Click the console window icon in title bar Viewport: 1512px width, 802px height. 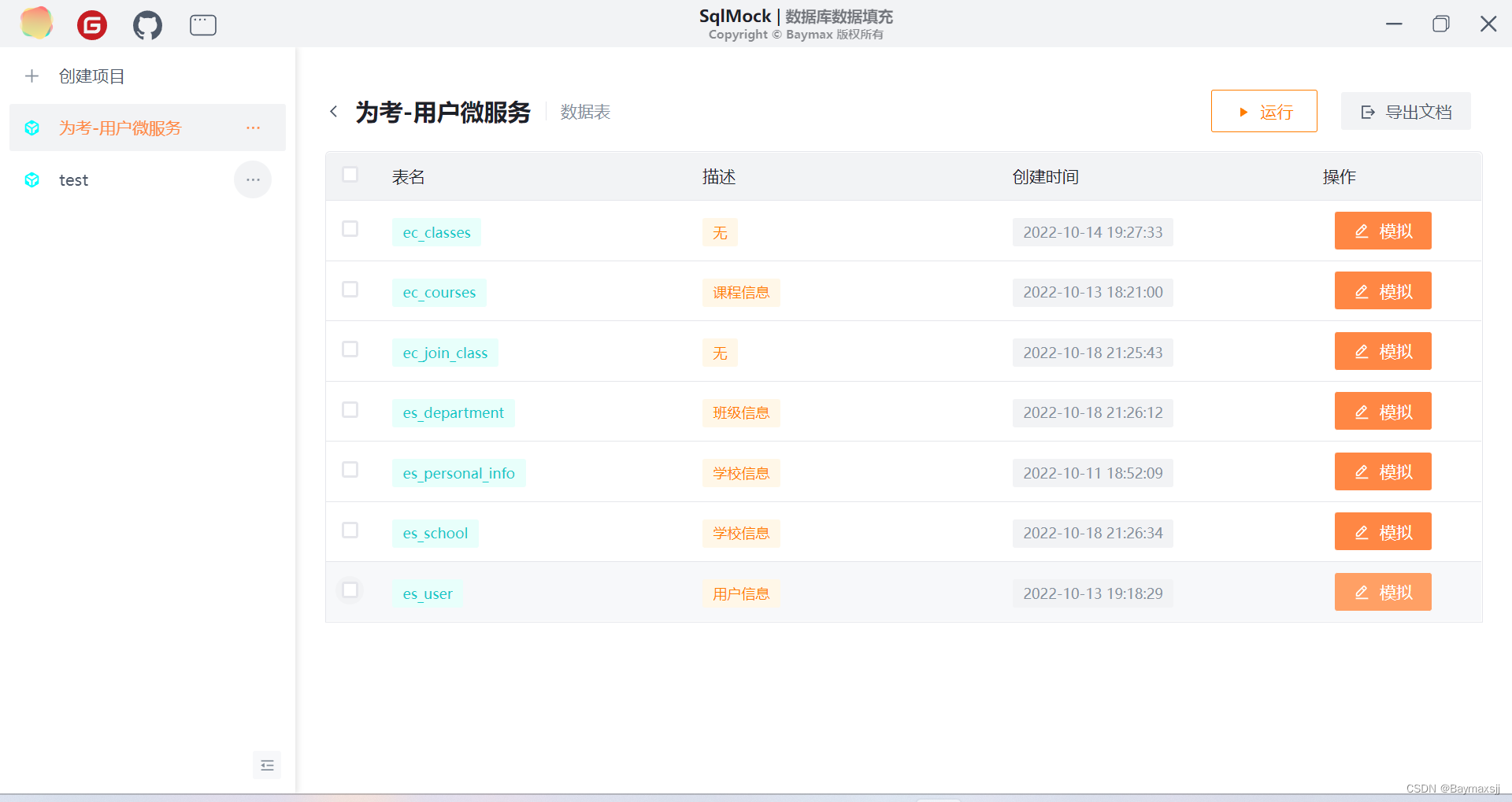click(x=203, y=25)
